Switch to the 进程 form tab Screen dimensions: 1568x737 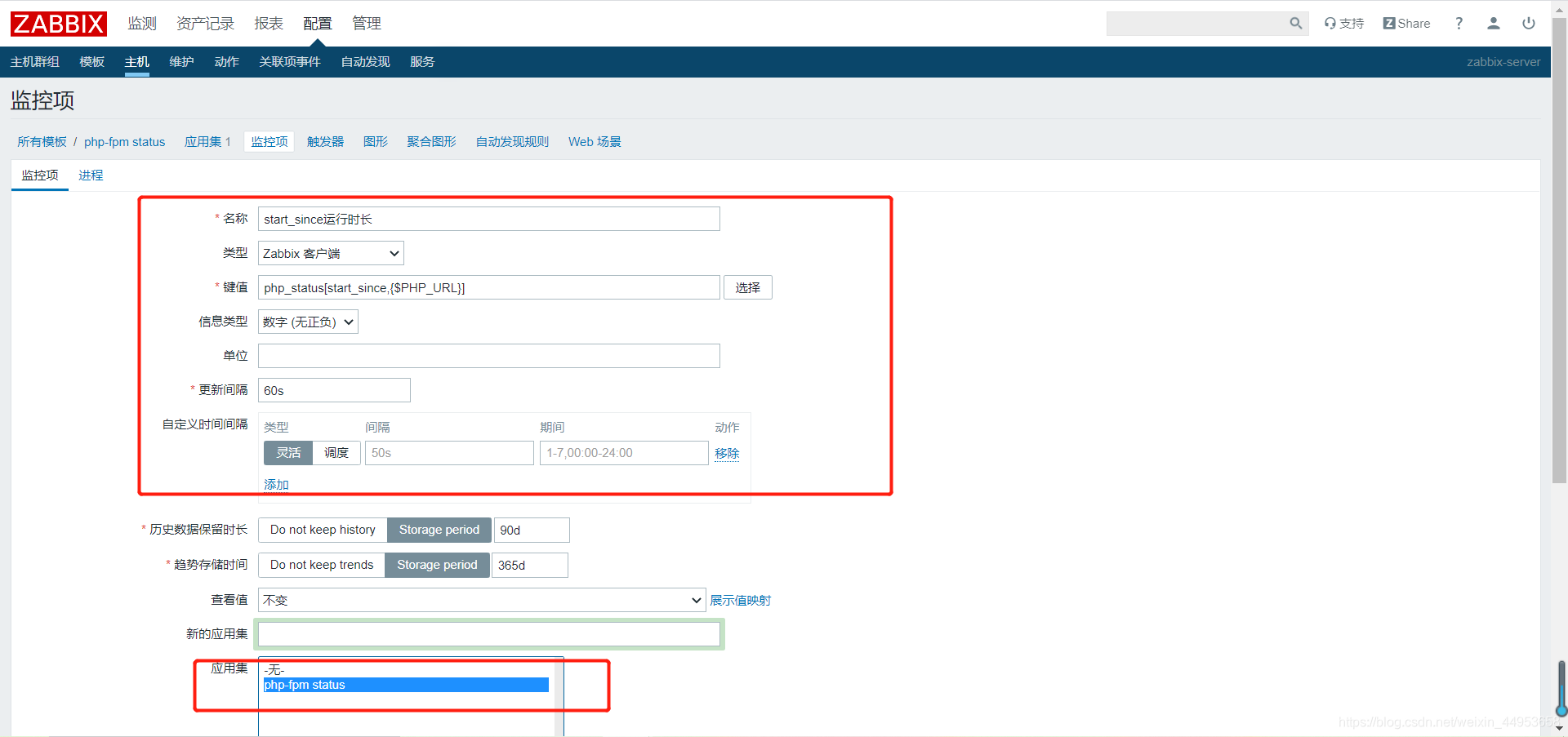click(x=91, y=175)
